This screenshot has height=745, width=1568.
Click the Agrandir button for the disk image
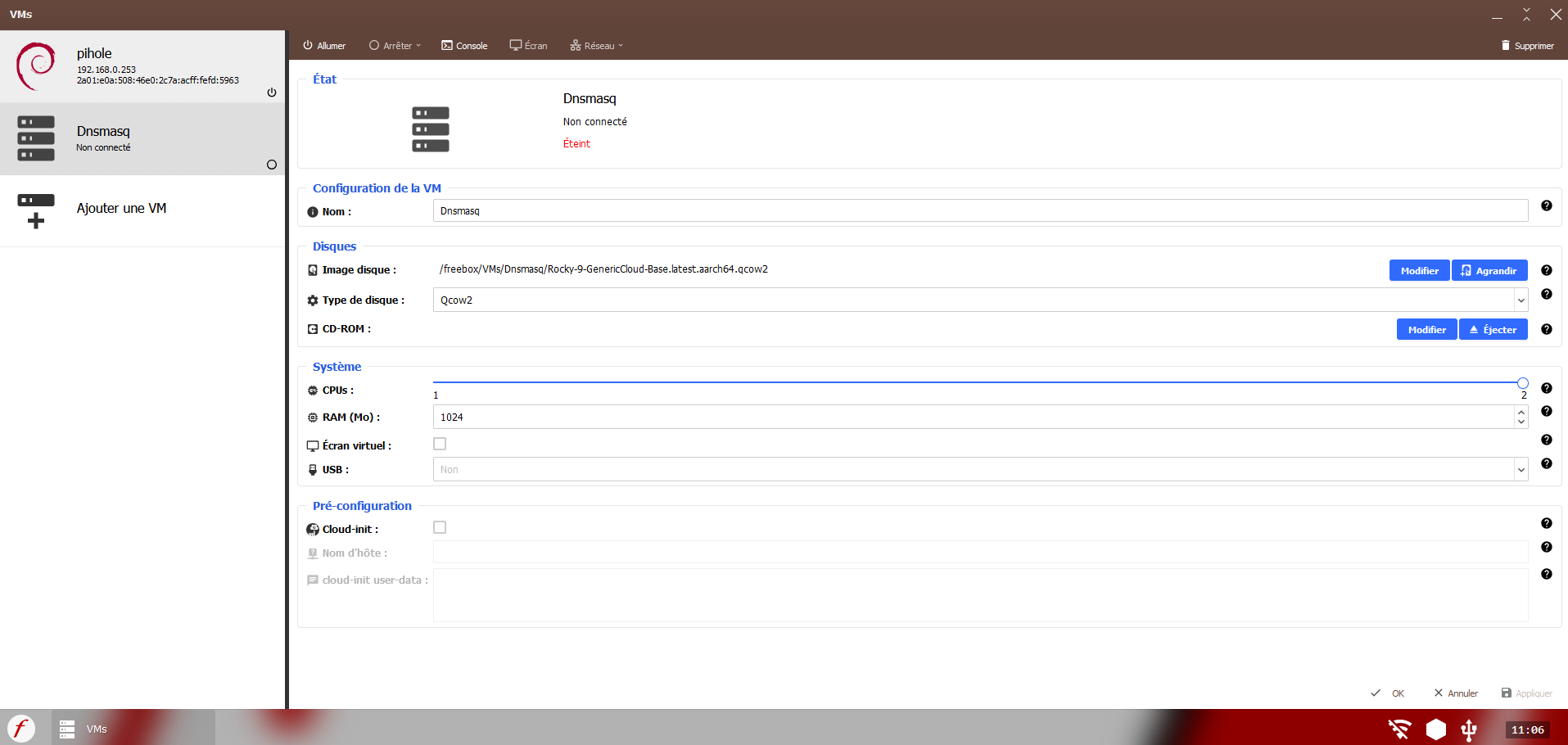pyautogui.click(x=1489, y=270)
